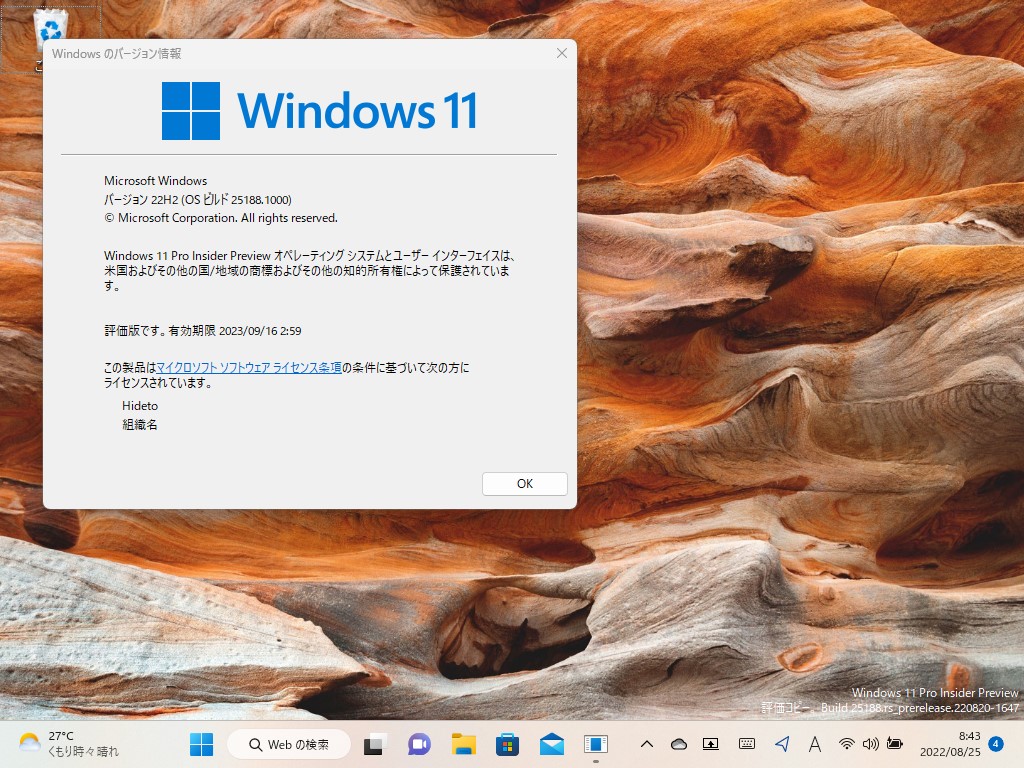Open Microsoft Teams Chat from taskbar
The image size is (1024, 768).
pyautogui.click(x=418, y=744)
